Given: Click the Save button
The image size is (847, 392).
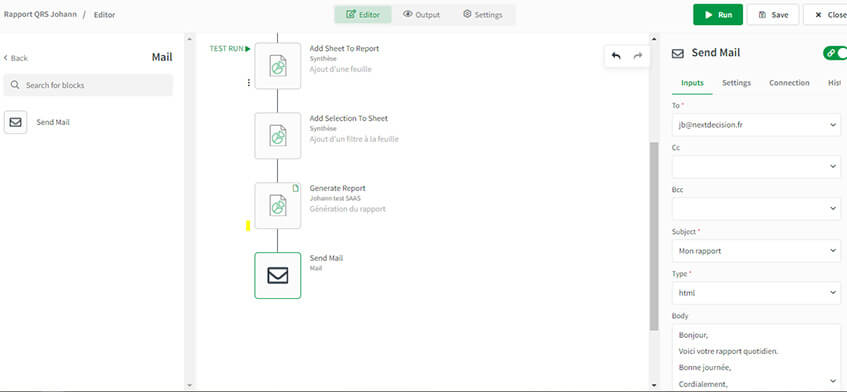Looking at the screenshot, I should click(x=772, y=15).
